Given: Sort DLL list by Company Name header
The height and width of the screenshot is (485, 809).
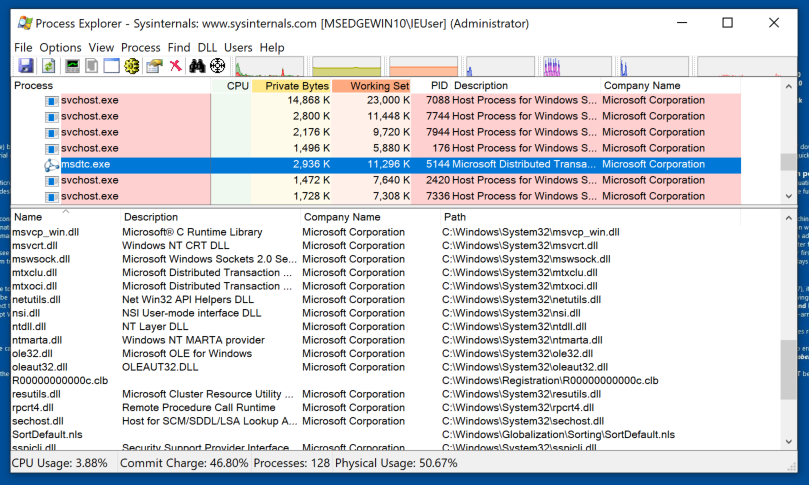Looking at the screenshot, I should (370, 217).
